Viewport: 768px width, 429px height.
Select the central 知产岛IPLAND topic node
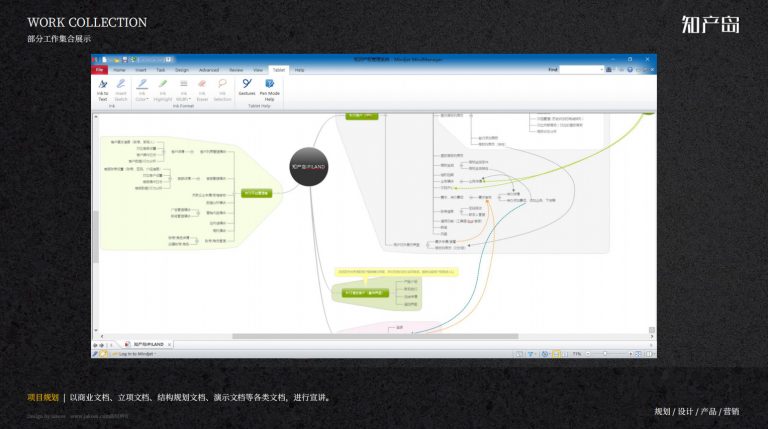point(309,167)
